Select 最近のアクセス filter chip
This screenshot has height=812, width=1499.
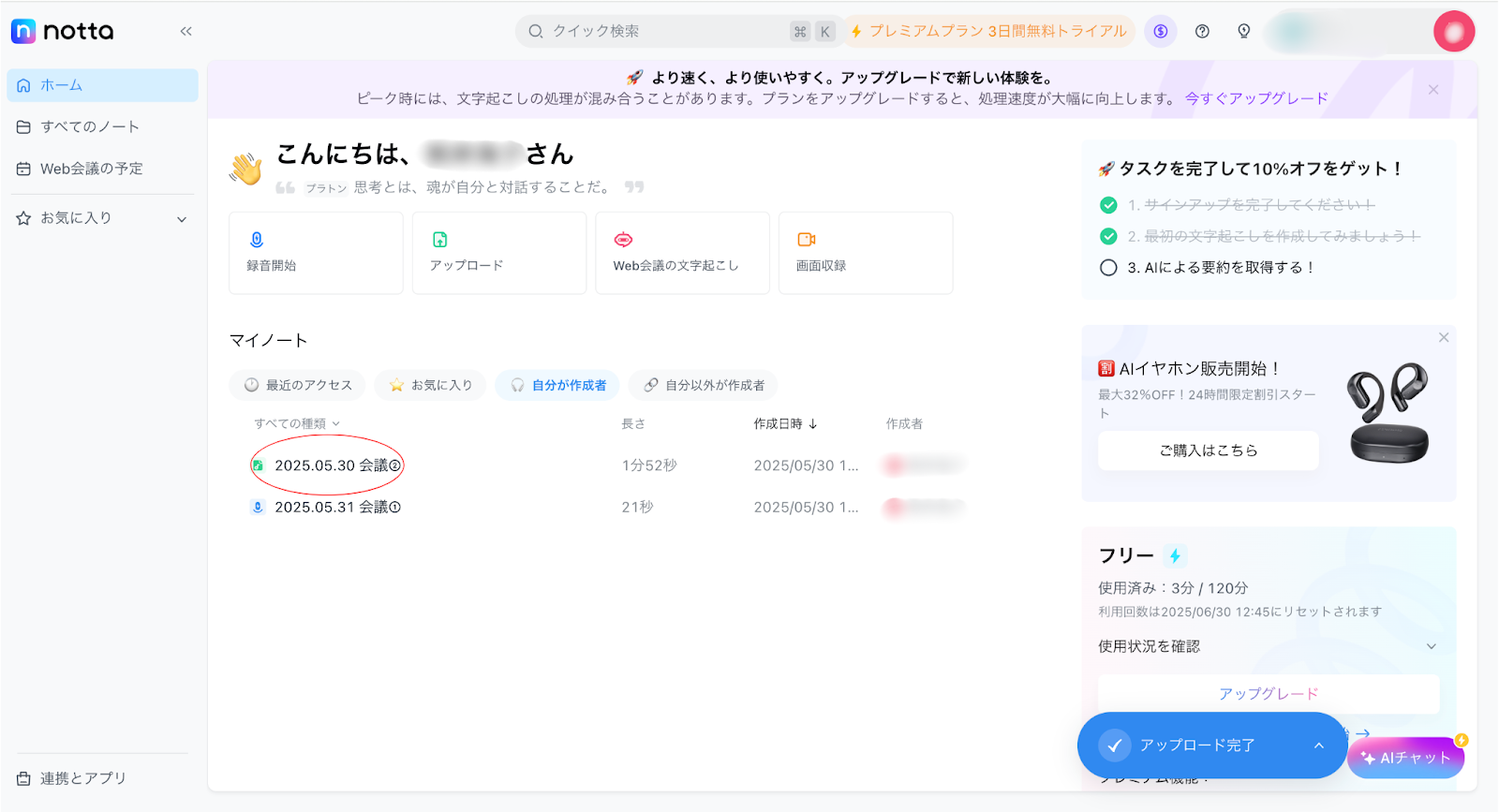pos(299,385)
